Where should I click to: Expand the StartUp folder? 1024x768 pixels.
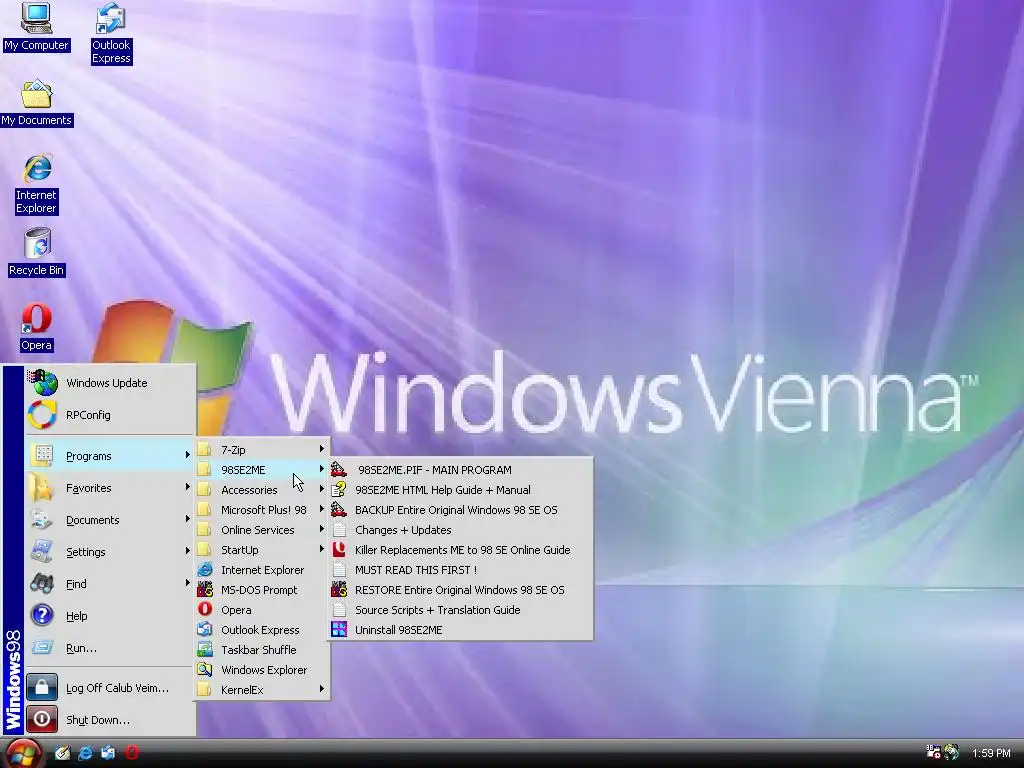[x=261, y=550]
